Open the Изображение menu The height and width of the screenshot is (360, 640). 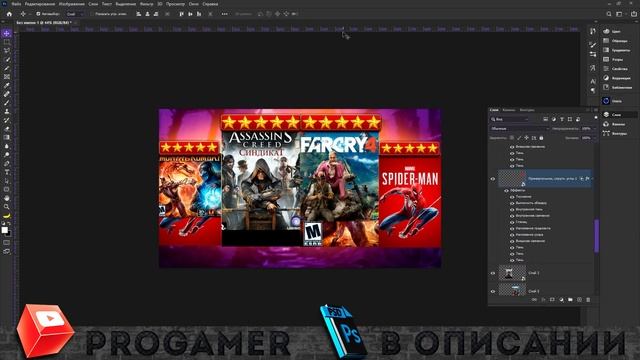pos(71,4)
